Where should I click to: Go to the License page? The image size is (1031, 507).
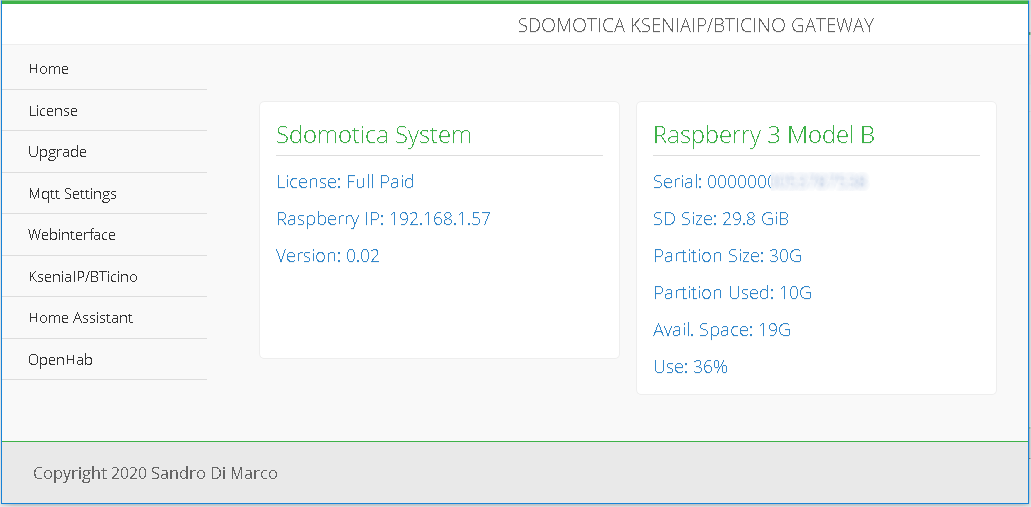(53, 111)
